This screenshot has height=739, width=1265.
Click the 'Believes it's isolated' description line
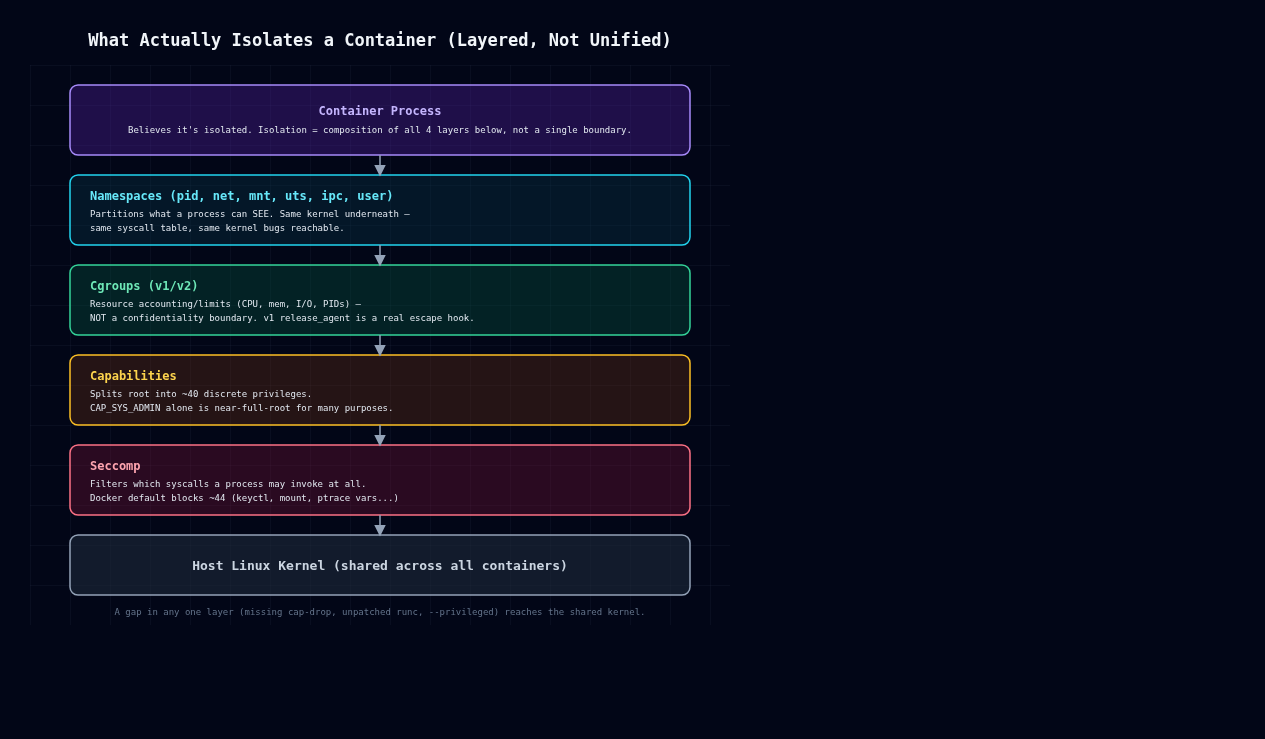[380, 130]
